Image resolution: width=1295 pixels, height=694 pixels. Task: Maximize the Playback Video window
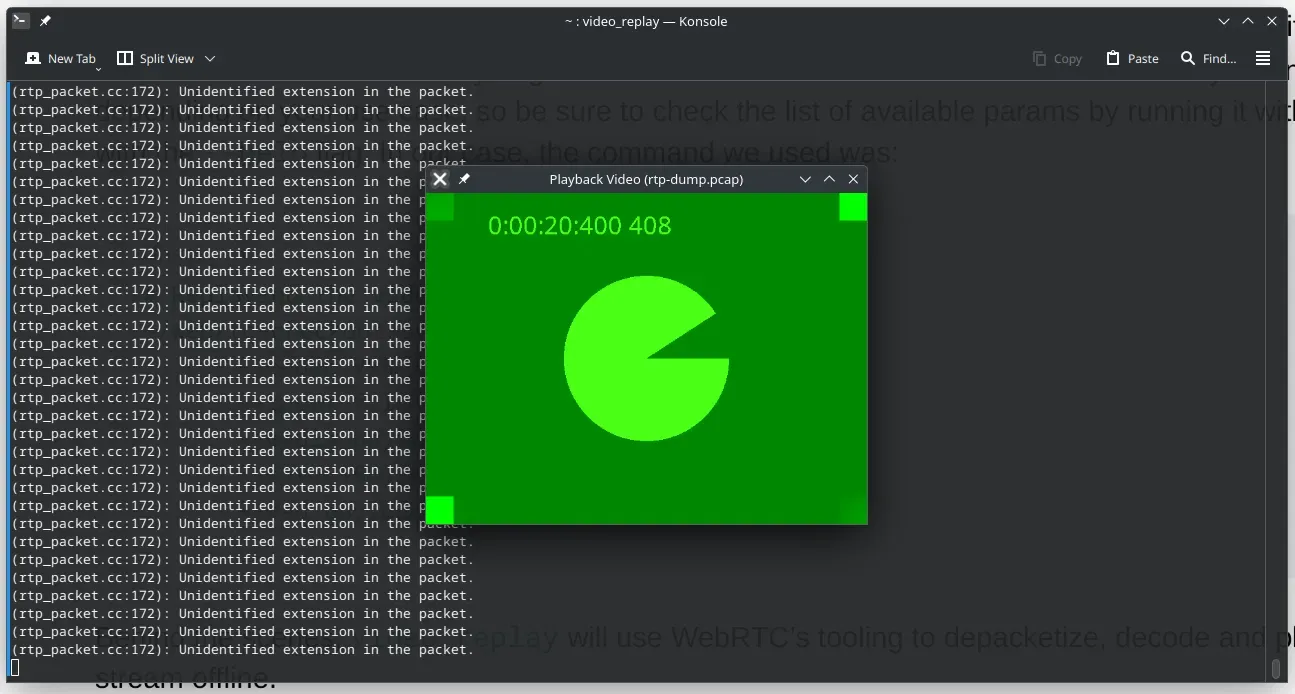[829, 179]
